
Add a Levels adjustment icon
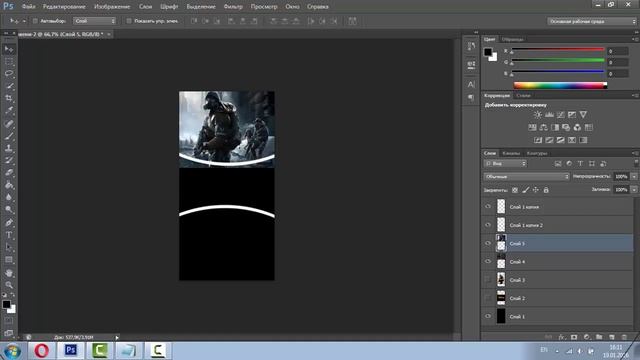point(549,115)
